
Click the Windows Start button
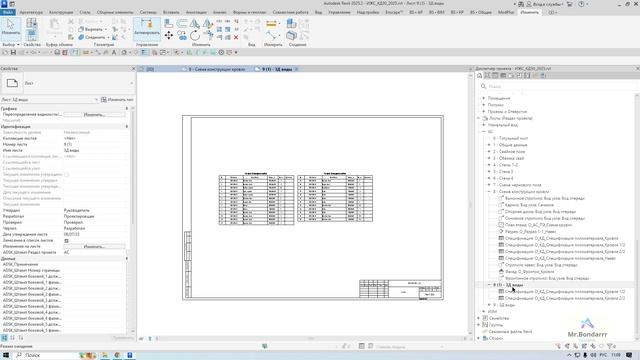click(6, 355)
